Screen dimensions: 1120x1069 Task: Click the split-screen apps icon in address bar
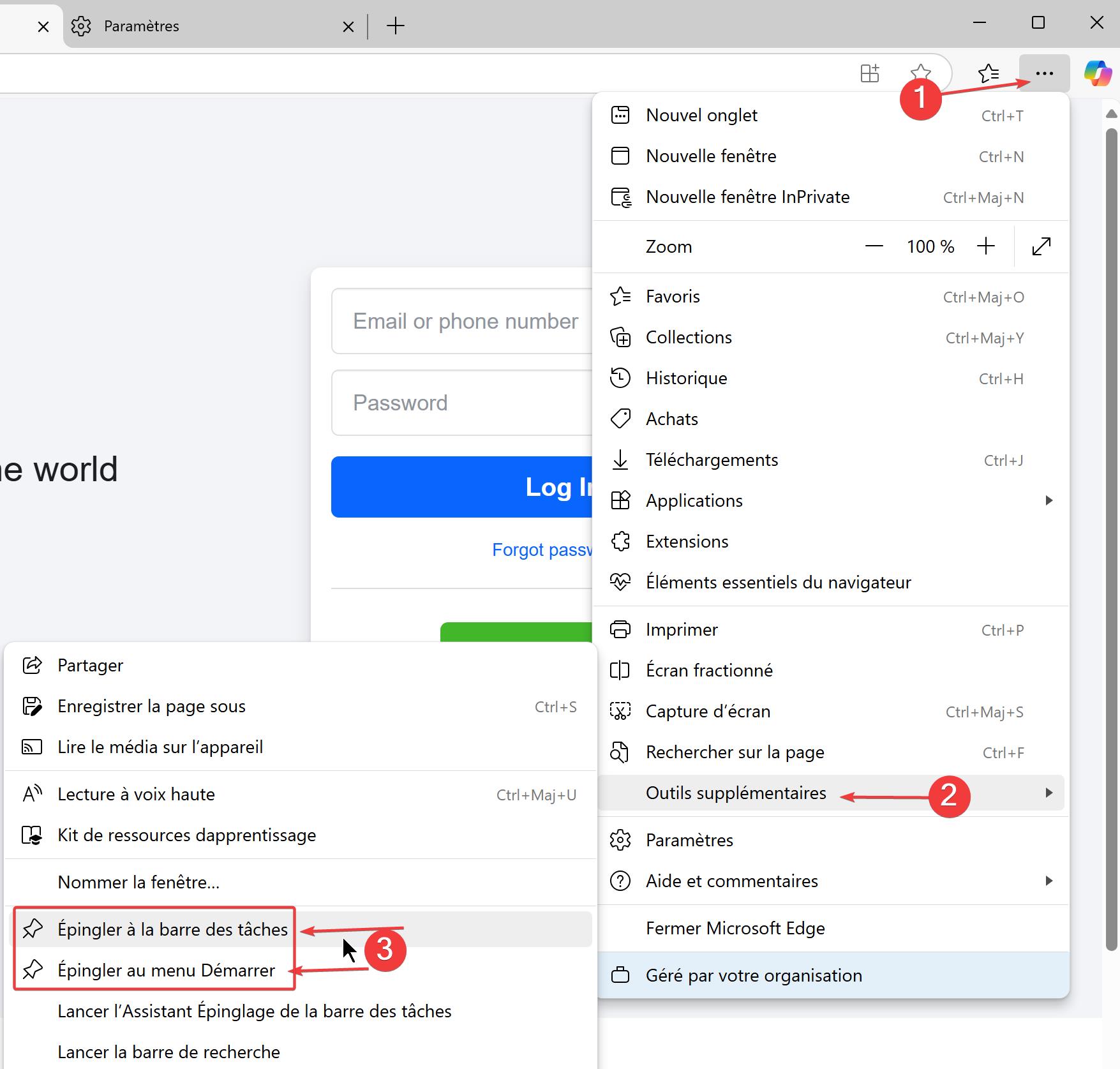870,73
